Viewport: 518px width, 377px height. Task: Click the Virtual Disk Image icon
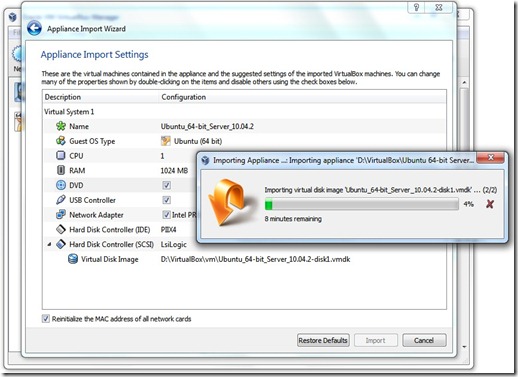click(73, 259)
